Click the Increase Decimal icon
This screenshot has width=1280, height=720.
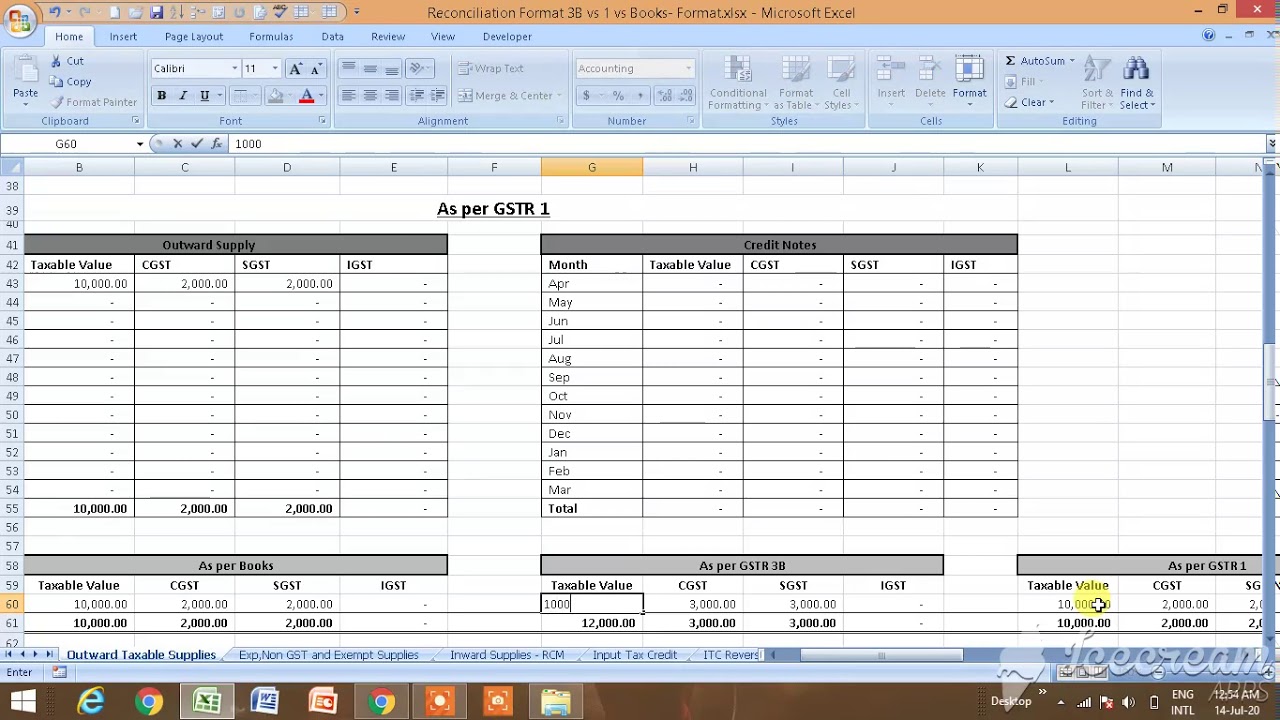pos(664,96)
